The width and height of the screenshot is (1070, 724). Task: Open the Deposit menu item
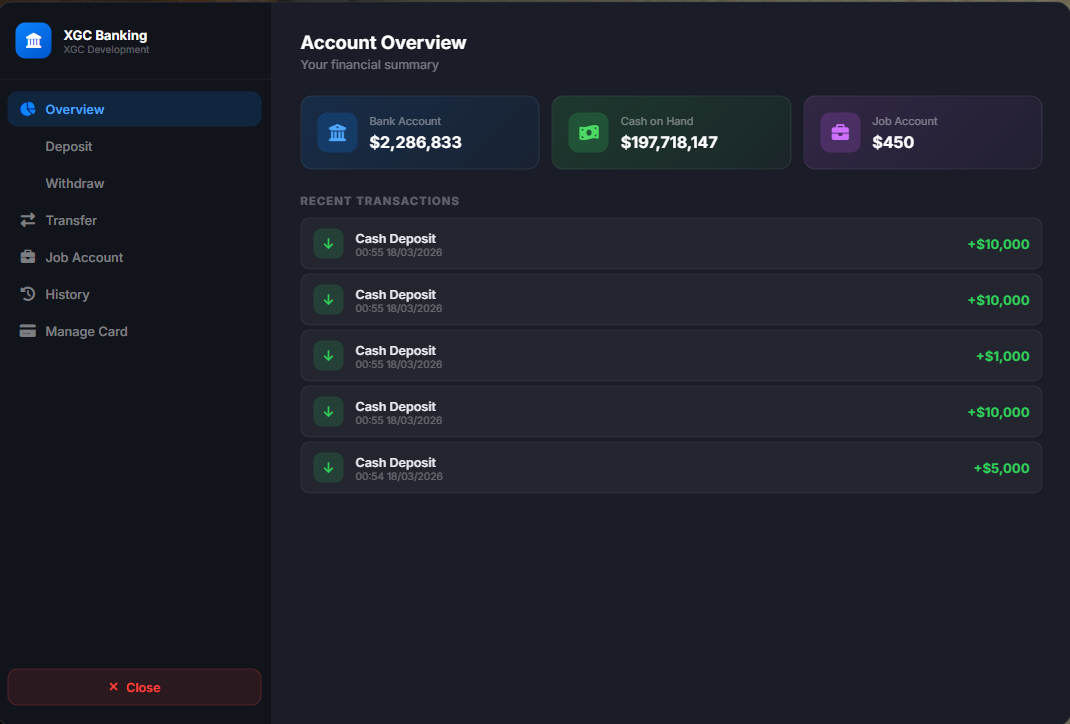(134, 146)
